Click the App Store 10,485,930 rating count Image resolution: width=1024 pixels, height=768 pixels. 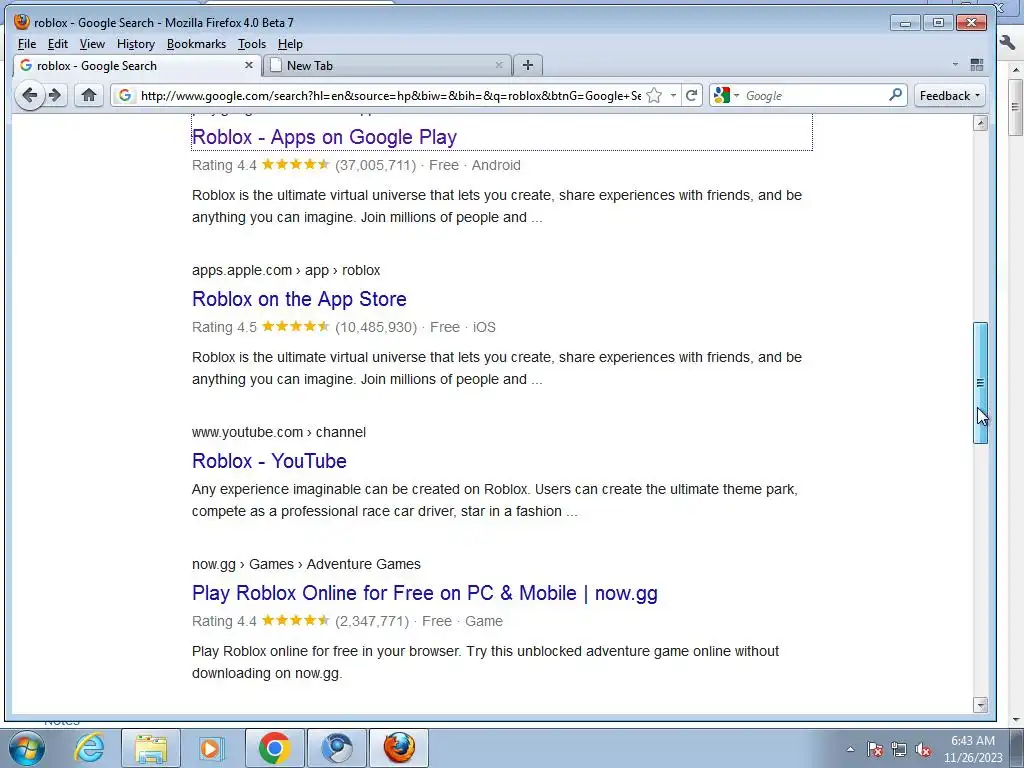(x=376, y=327)
